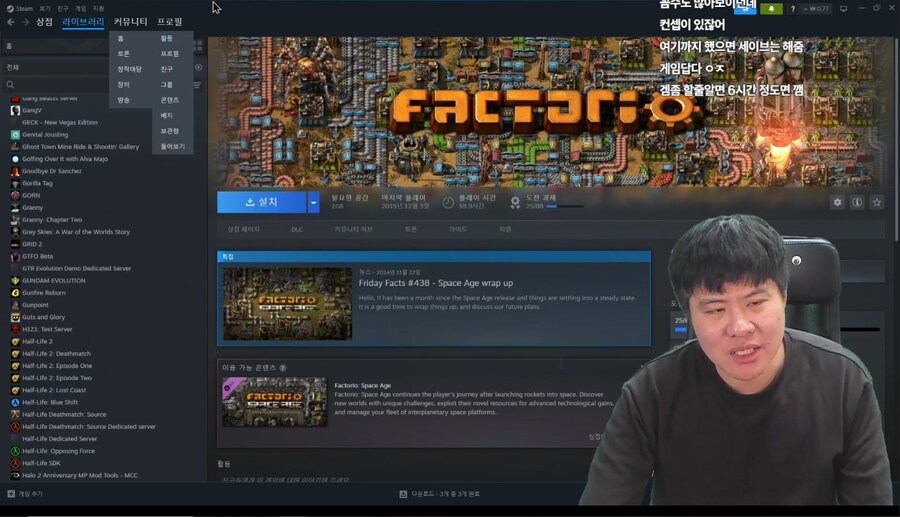
Task: Select Half-Life 2 in the game list
Action: pos(37,341)
